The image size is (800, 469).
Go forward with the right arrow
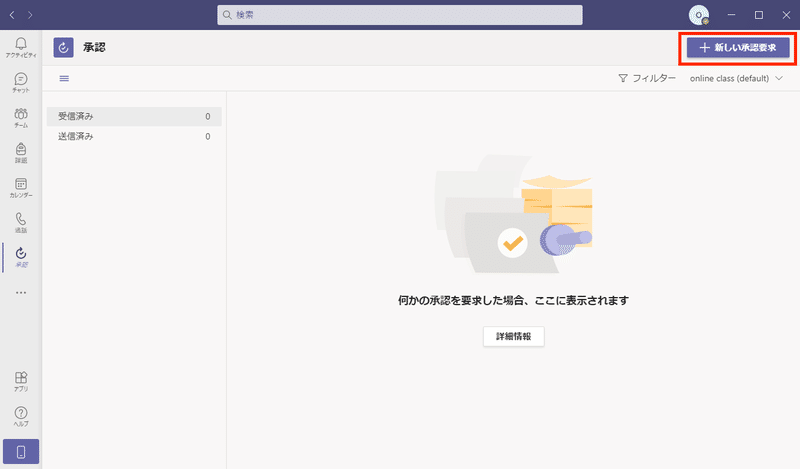click(x=30, y=15)
